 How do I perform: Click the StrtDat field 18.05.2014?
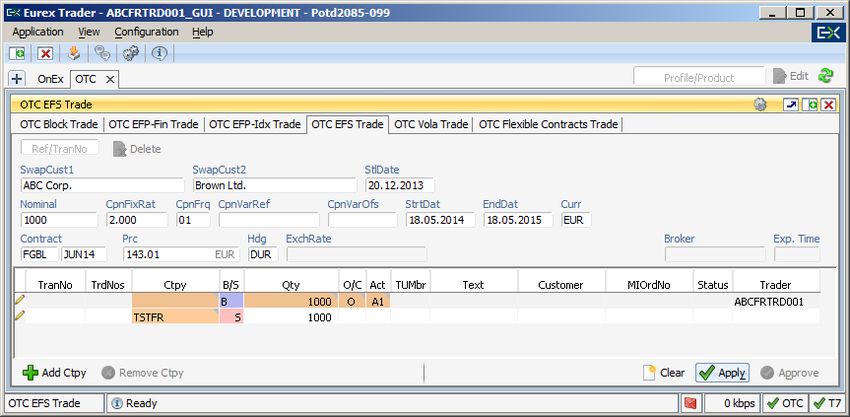tap(440, 220)
